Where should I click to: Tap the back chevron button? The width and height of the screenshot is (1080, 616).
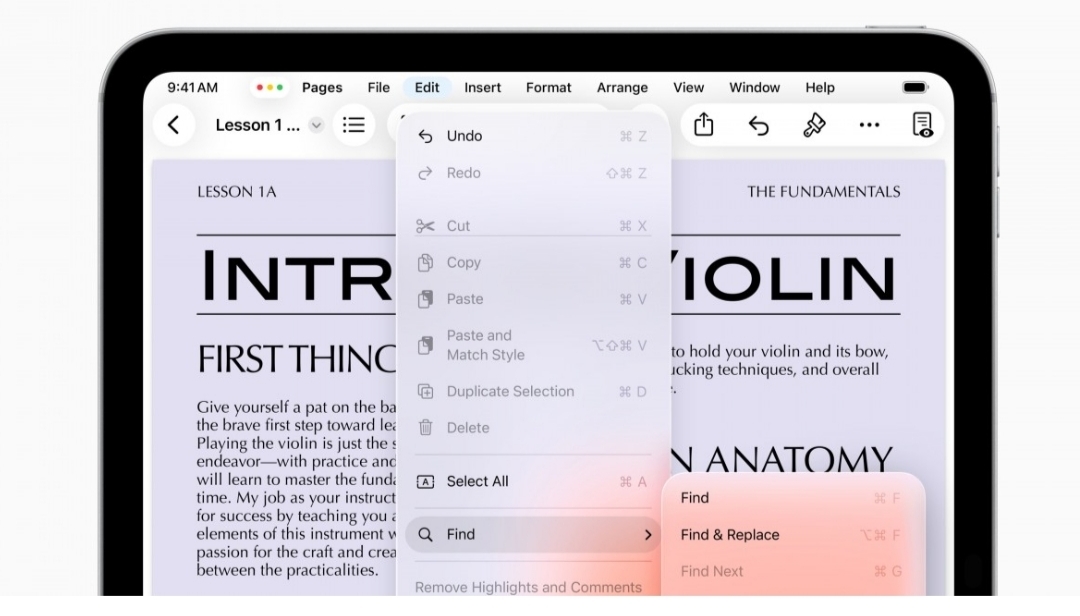[x=174, y=125]
